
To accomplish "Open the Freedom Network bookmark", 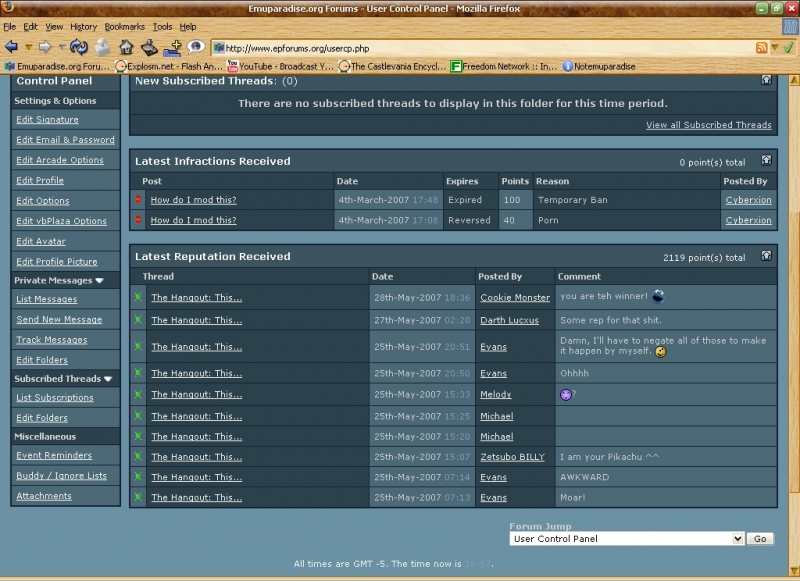I will coord(504,66).
